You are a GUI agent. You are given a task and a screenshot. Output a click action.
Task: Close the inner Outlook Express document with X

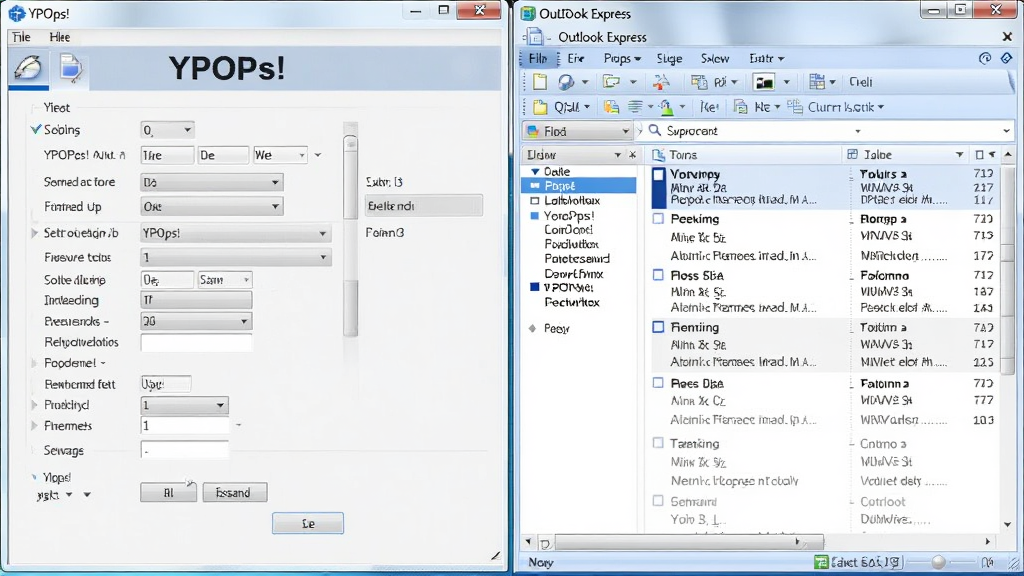[1007, 37]
